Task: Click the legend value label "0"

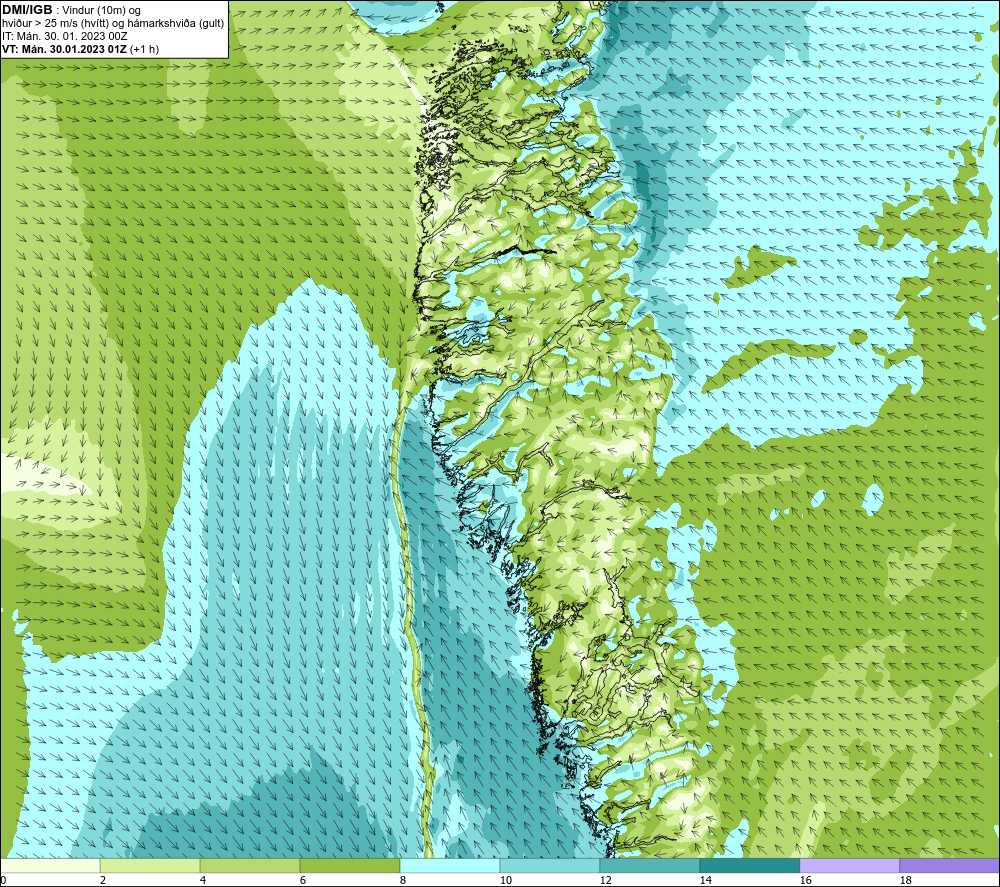Action: pos(3,880)
